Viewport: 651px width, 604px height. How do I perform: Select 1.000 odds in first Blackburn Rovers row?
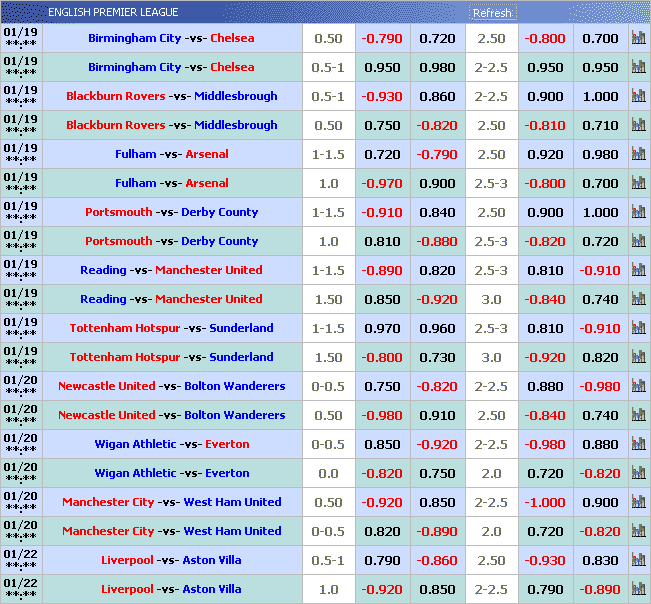pos(600,97)
